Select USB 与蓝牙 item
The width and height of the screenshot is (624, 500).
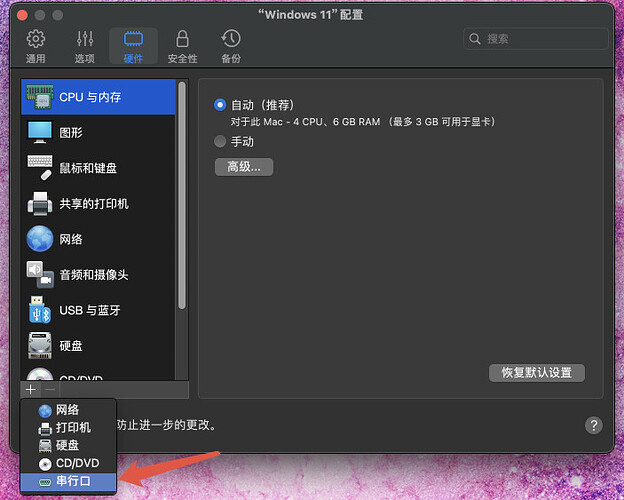[x=98, y=310]
